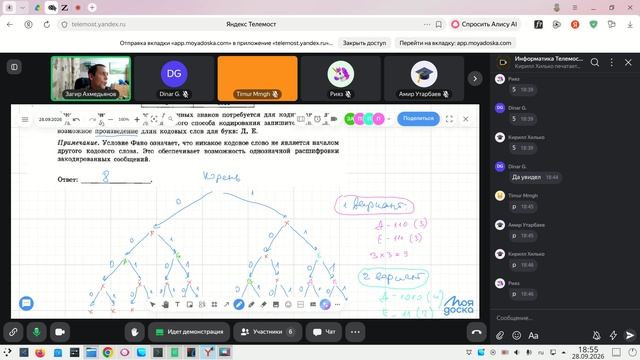Viewport: 640px width, 360px height.
Task: Close the whiteboard demonstration panel
Action: tap(466, 119)
